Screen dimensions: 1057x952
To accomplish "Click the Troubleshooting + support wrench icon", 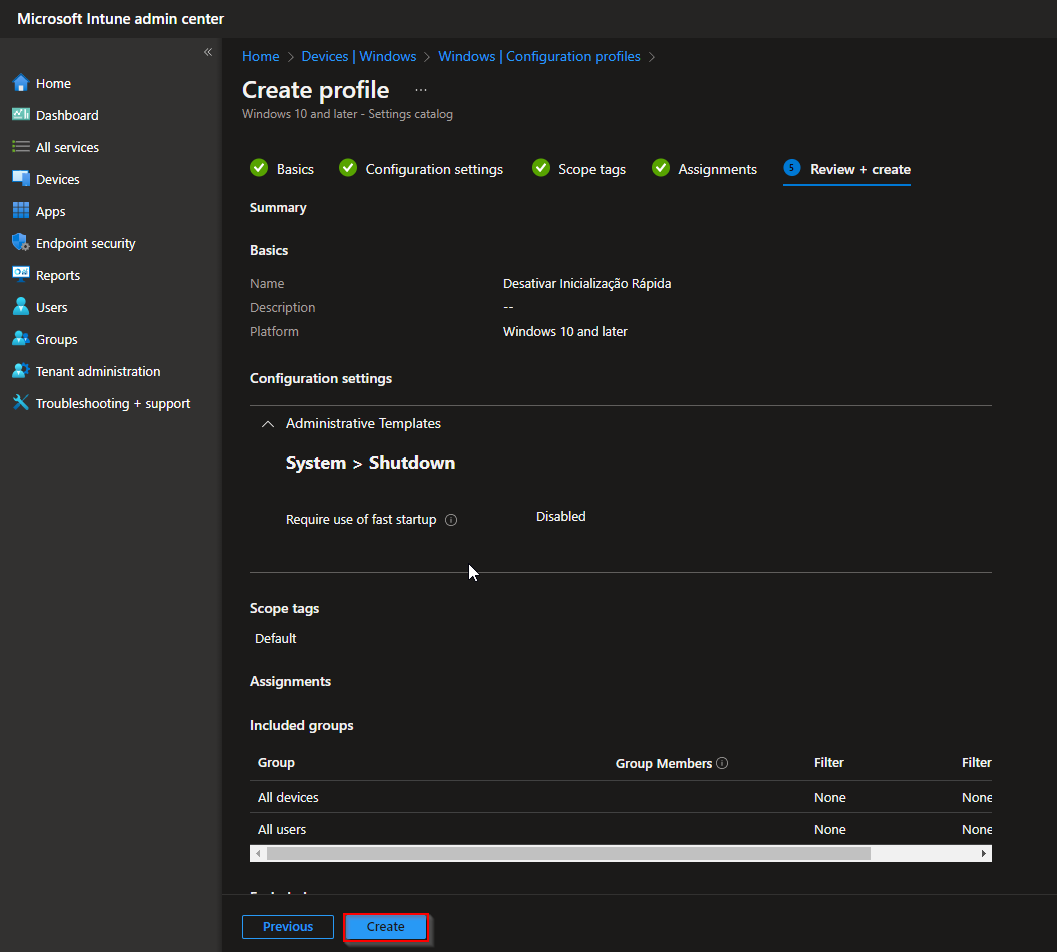I will [21, 403].
